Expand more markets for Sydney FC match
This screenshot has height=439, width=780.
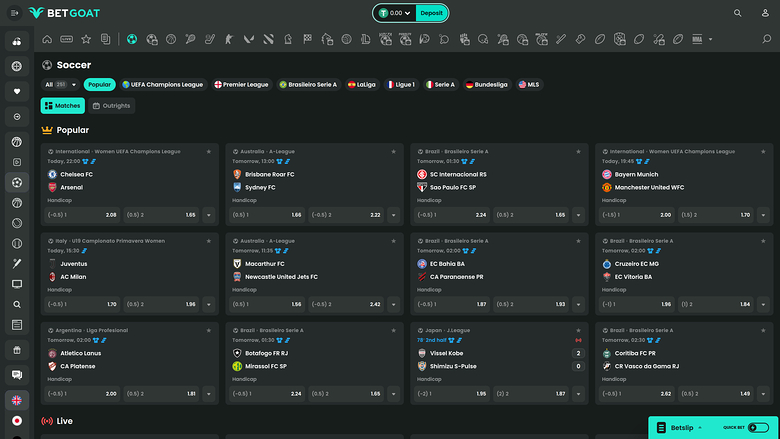tap(393, 215)
